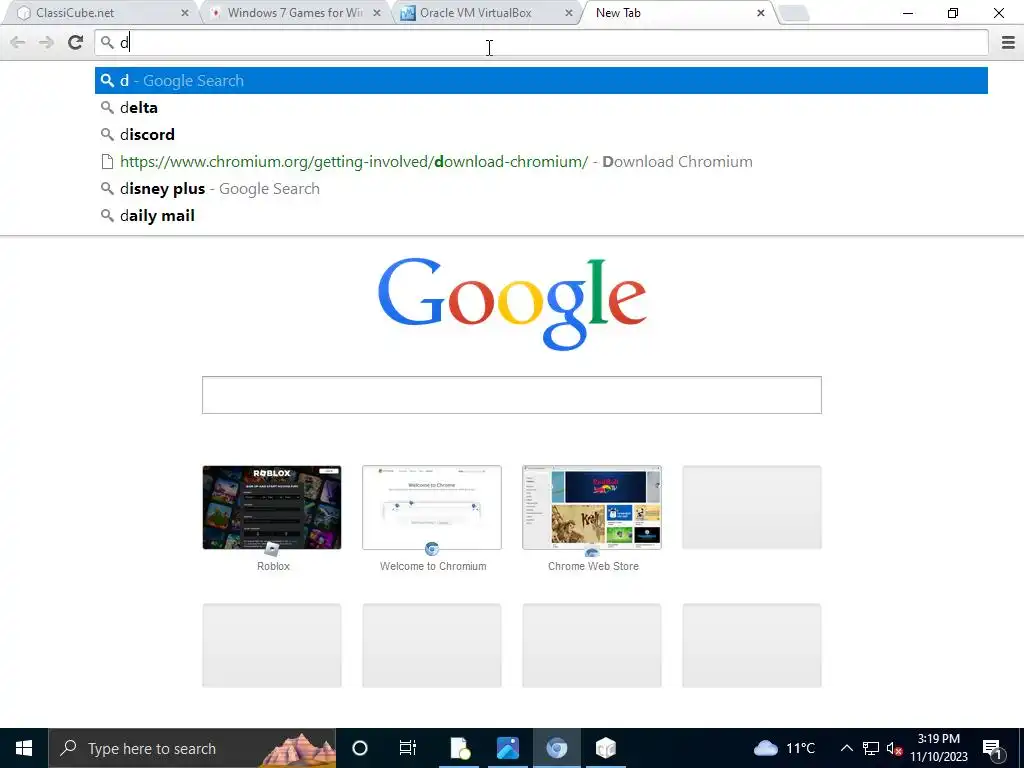Switch to the Windows 7 Games tab

[x=294, y=13]
